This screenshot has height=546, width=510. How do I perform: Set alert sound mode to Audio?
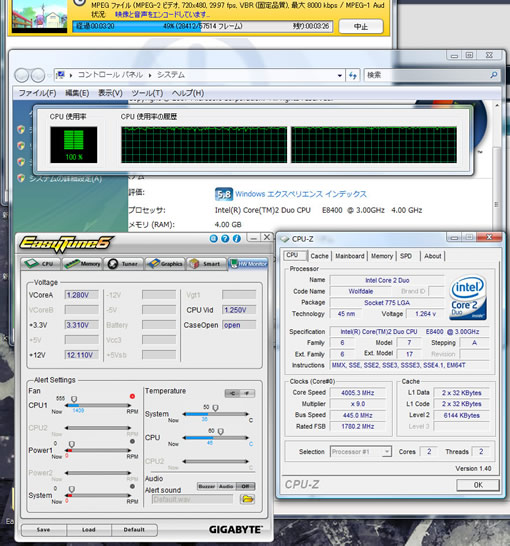pos(226,486)
